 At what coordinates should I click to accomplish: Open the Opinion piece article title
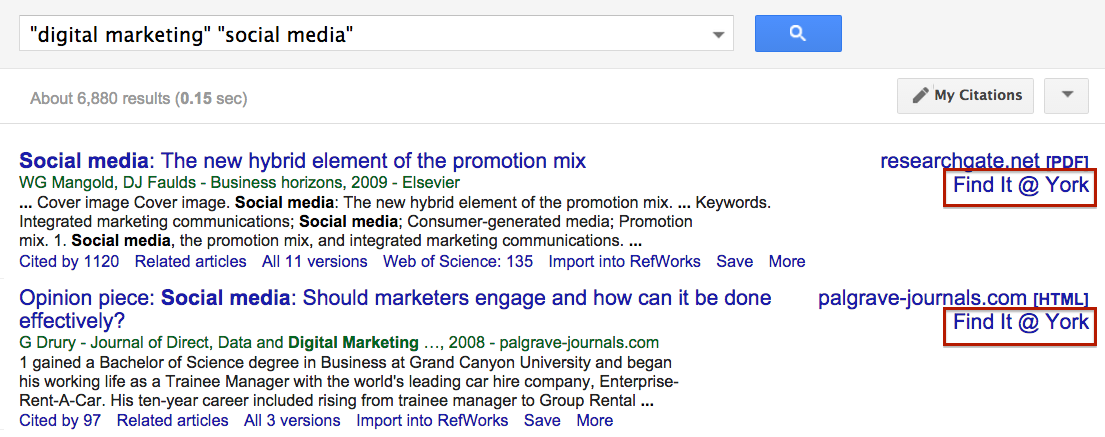[395, 309]
